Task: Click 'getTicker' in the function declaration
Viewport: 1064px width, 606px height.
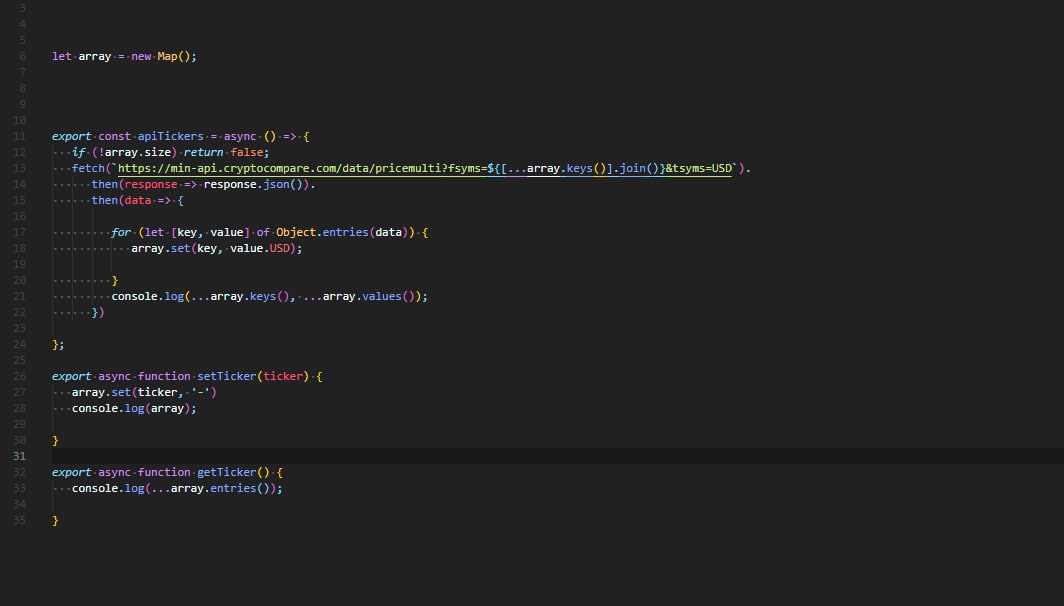Action: (227, 472)
